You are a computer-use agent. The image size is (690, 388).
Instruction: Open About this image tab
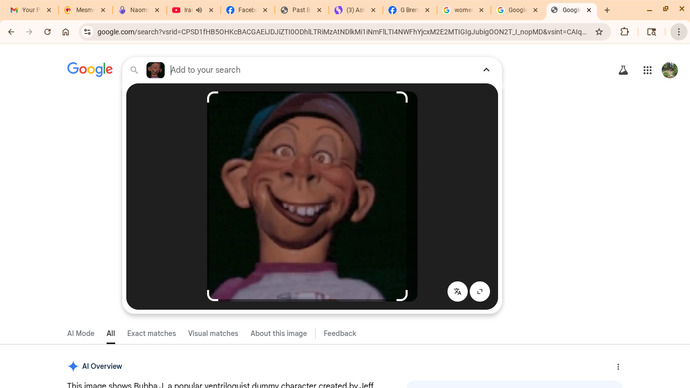[x=279, y=333]
